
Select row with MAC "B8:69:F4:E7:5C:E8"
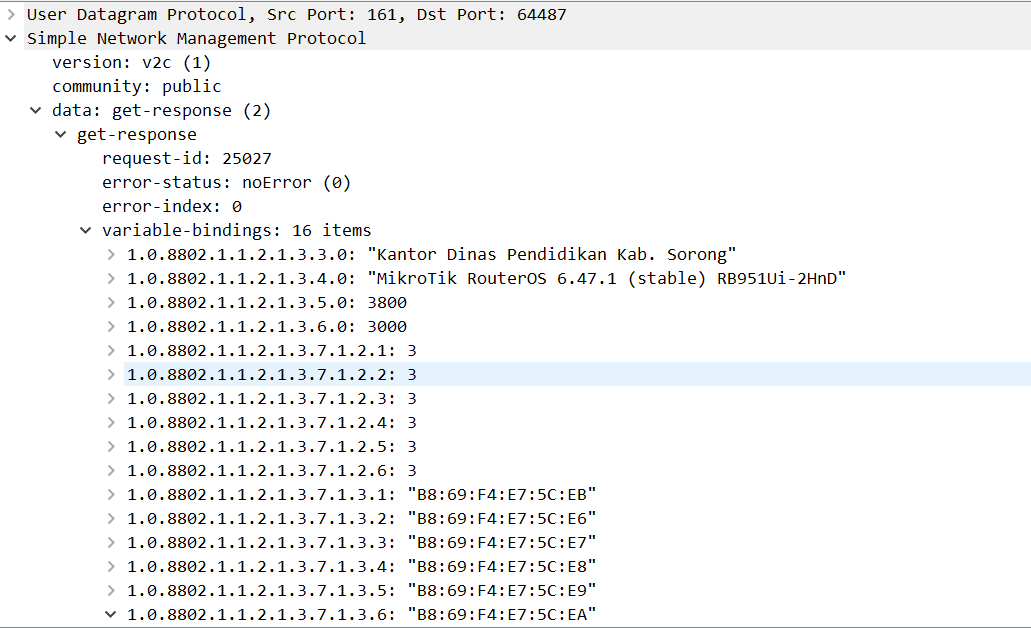click(362, 566)
